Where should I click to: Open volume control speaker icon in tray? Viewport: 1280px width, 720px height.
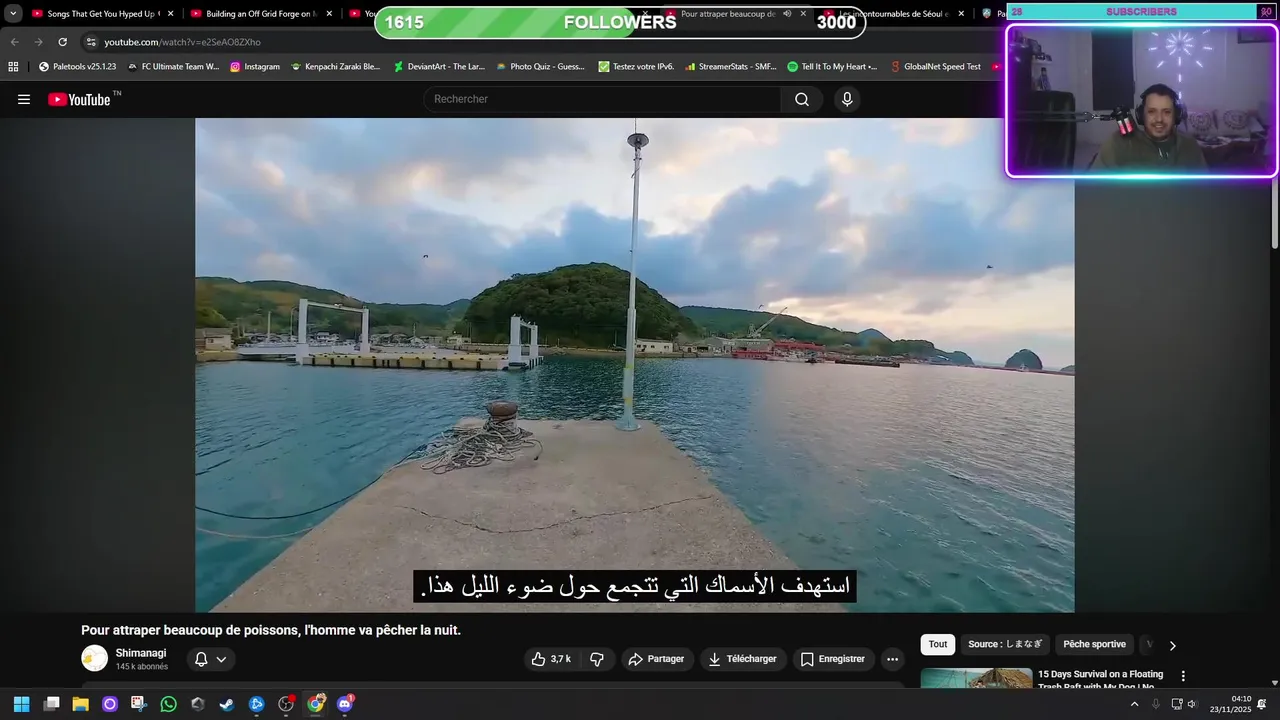[1192, 704]
